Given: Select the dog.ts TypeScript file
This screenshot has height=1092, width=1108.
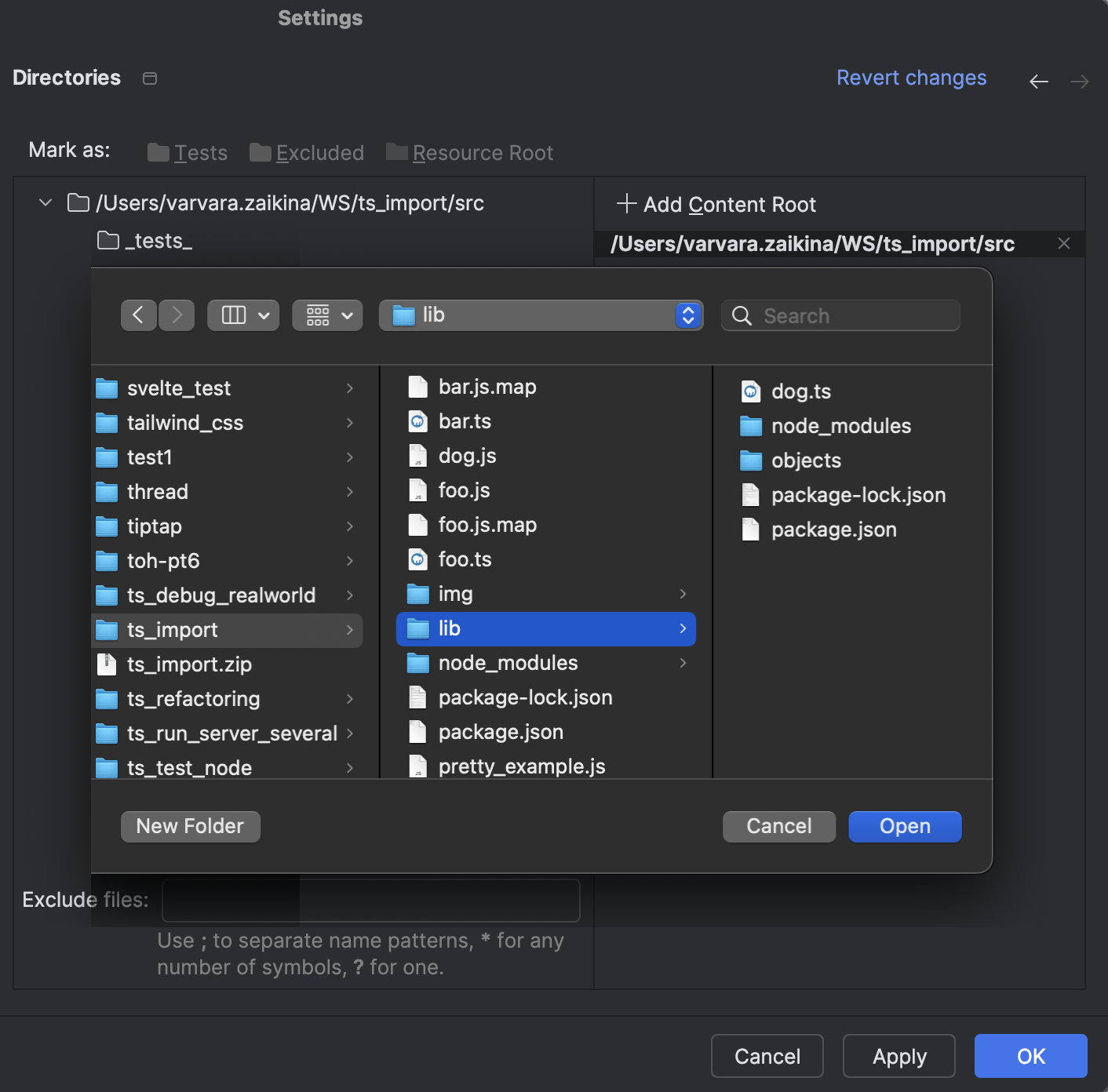Looking at the screenshot, I should pos(801,391).
